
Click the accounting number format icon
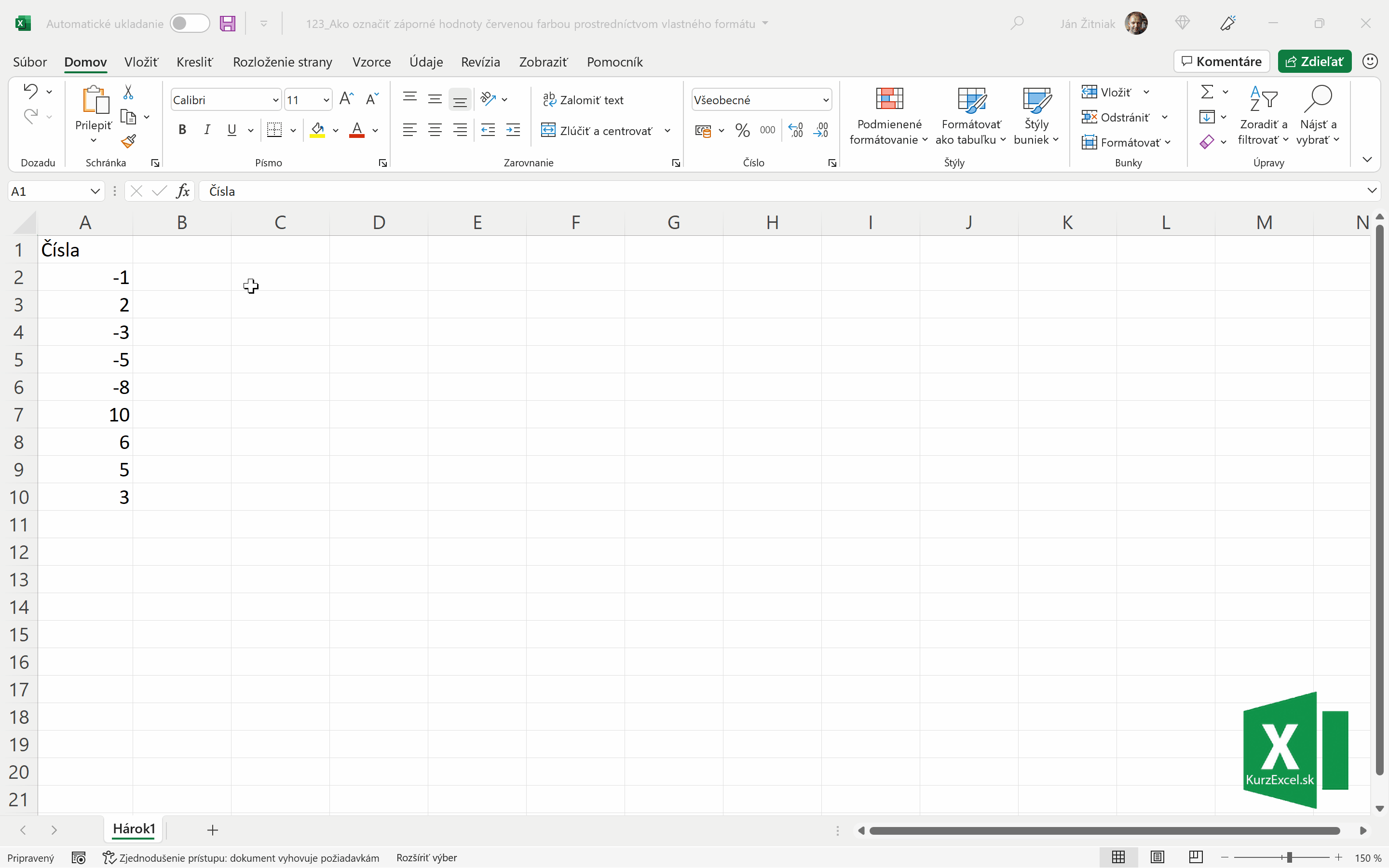click(x=703, y=131)
